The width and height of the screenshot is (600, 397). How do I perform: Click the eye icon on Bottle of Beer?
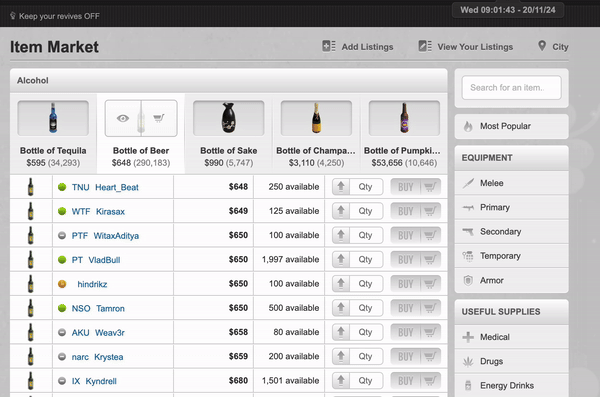[123, 118]
